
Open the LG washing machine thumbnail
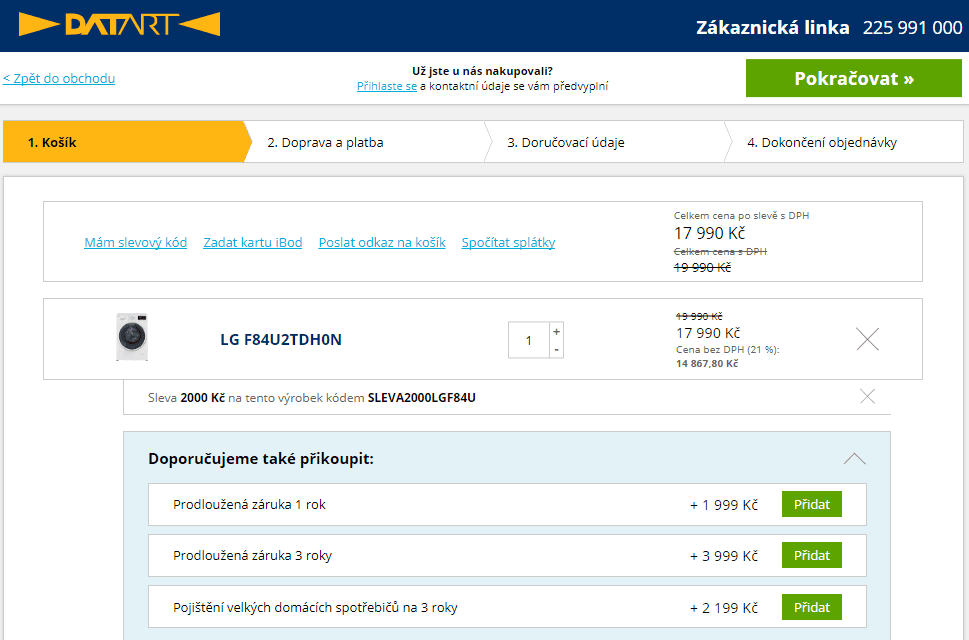[x=132, y=337]
